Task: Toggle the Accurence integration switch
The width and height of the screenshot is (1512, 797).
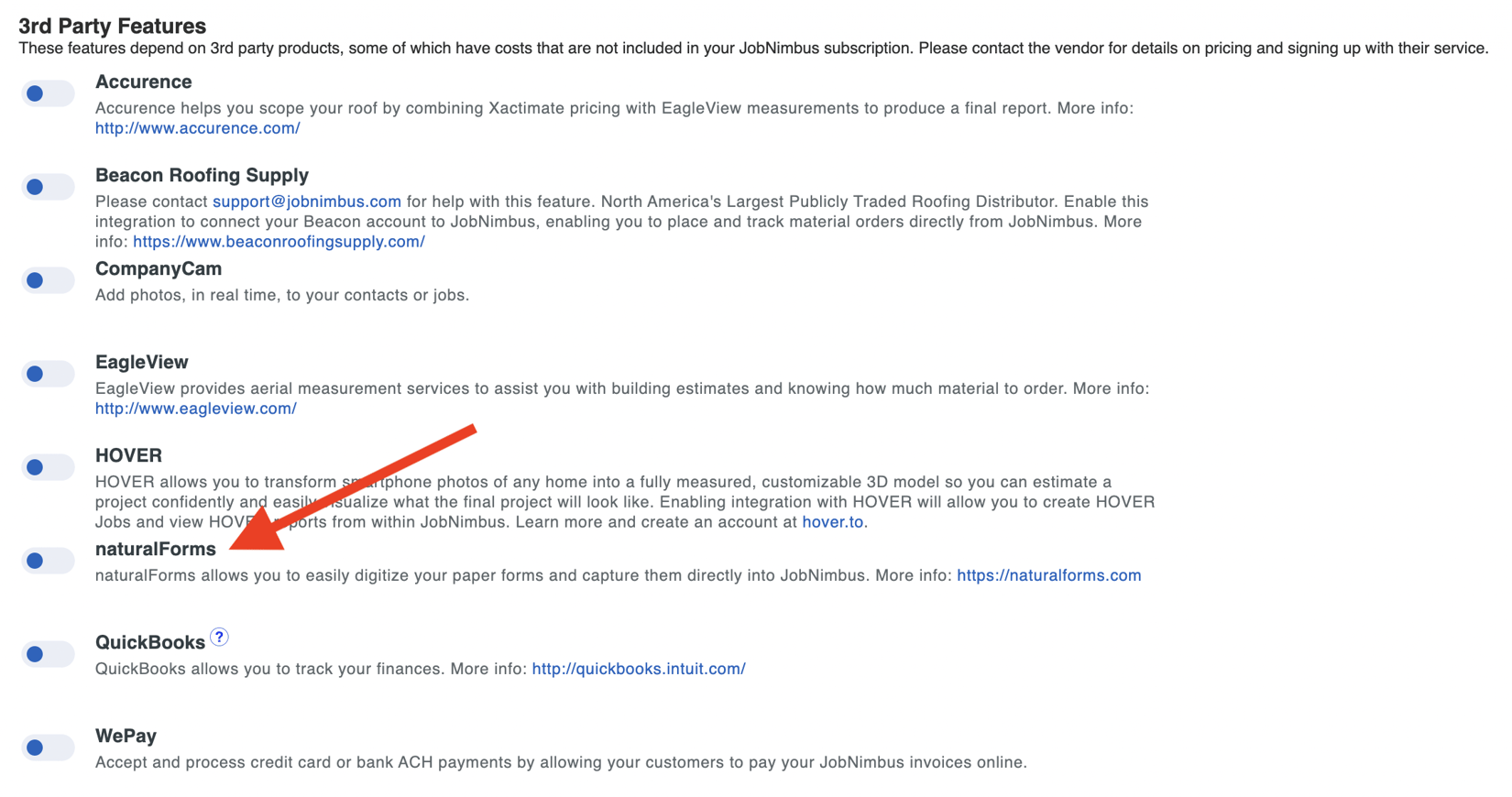Action: 48,93
